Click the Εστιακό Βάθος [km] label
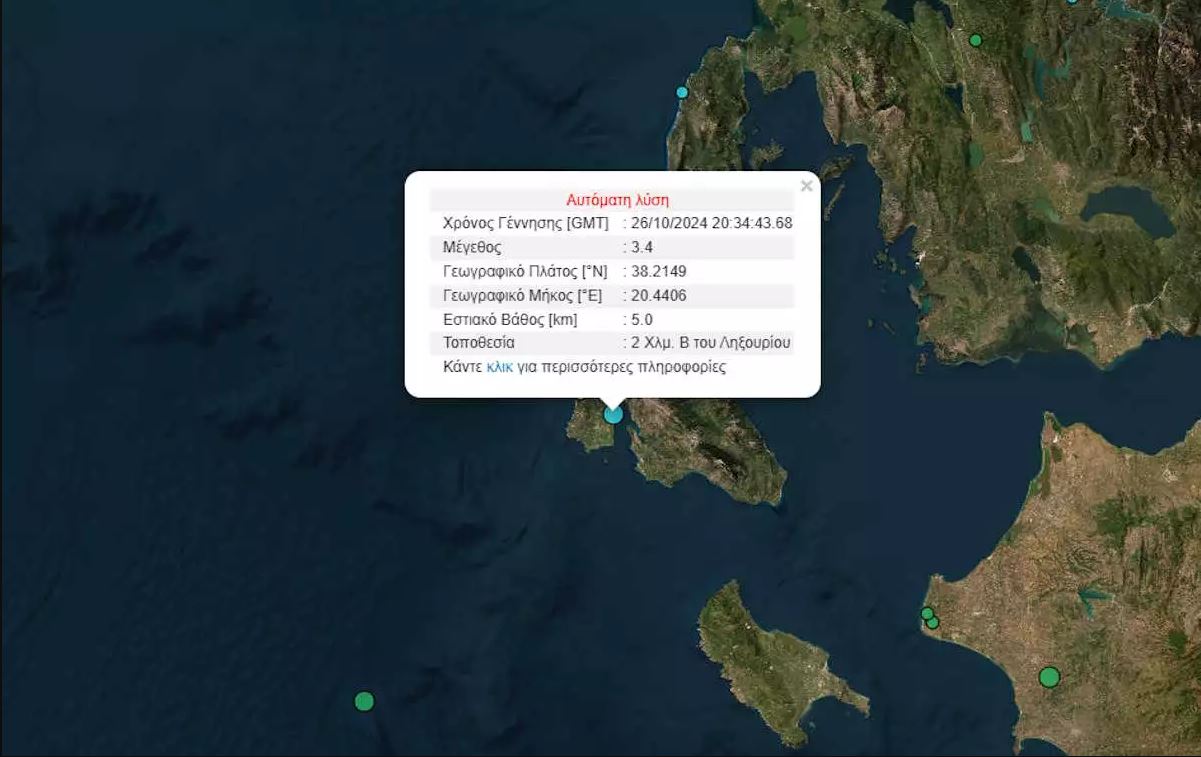Image resolution: width=1201 pixels, height=757 pixels. [510, 319]
